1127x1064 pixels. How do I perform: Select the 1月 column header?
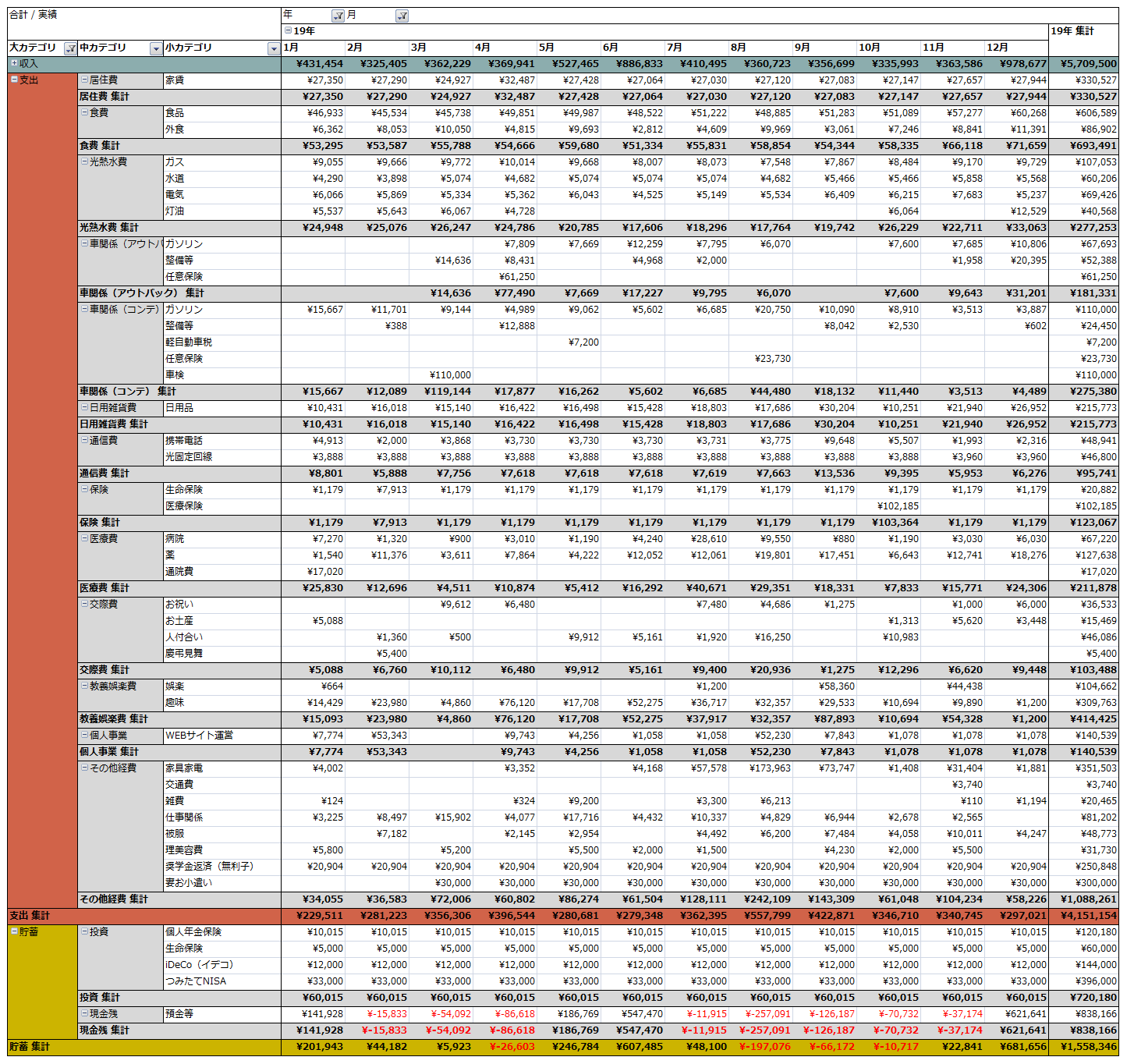click(313, 48)
